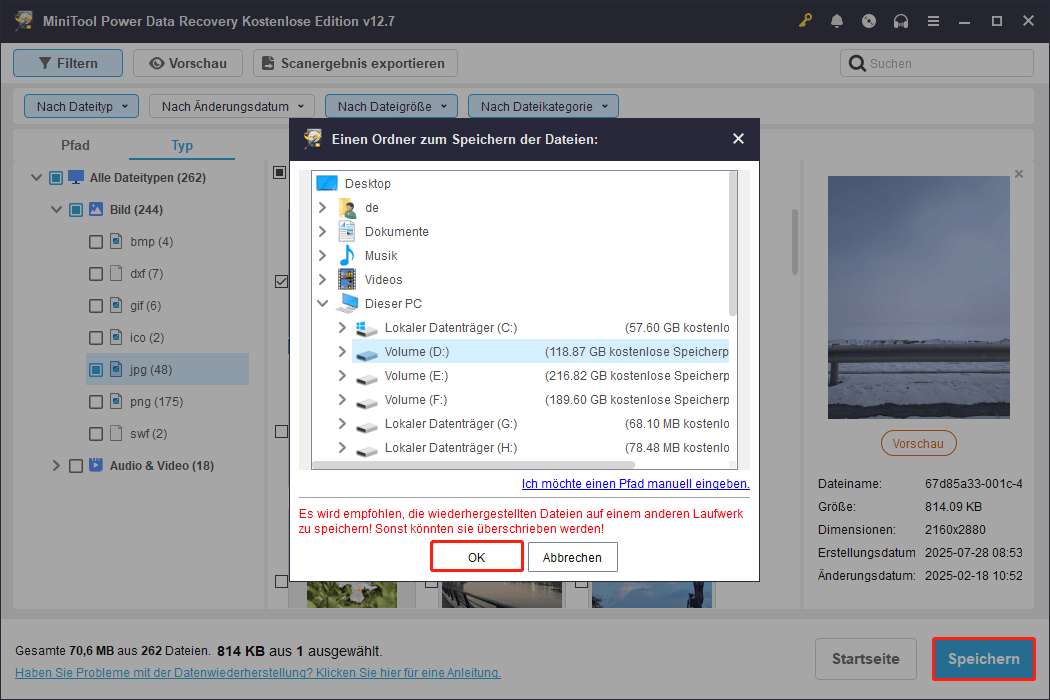This screenshot has height=700, width=1050.
Task: Expand the Audio & Video tree node
Action: coord(57,465)
